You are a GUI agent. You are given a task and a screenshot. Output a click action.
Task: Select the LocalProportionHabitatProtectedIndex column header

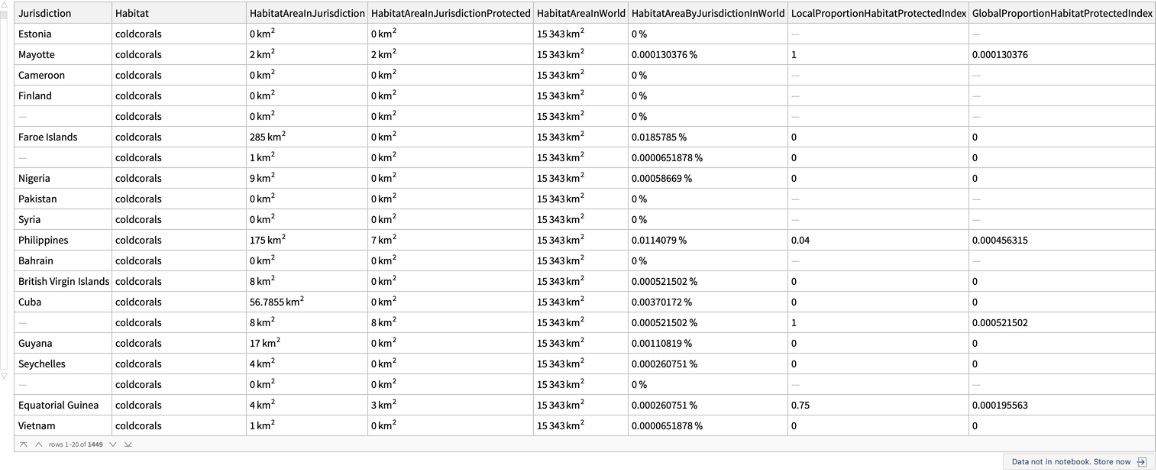[877, 13]
